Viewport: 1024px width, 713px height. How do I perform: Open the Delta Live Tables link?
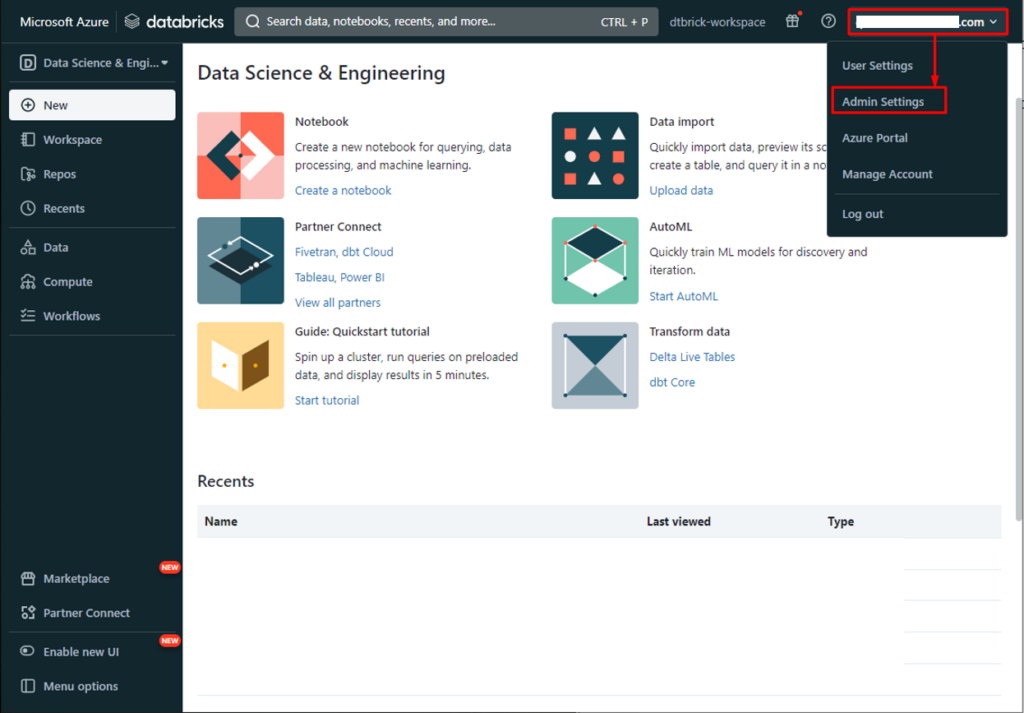click(692, 357)
